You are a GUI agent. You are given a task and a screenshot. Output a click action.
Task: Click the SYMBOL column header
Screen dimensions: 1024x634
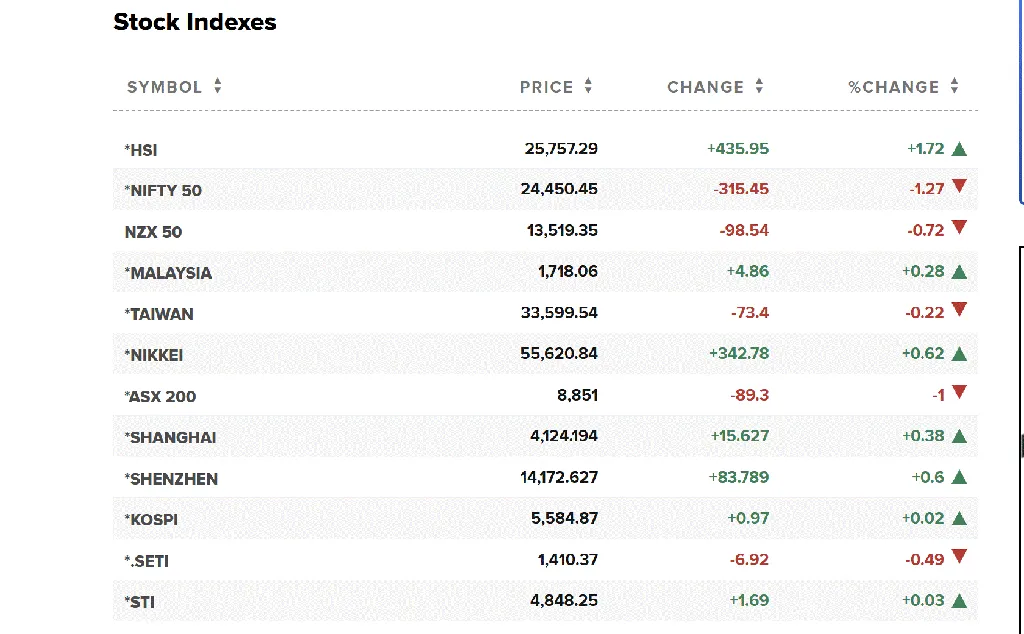point(164,87)
